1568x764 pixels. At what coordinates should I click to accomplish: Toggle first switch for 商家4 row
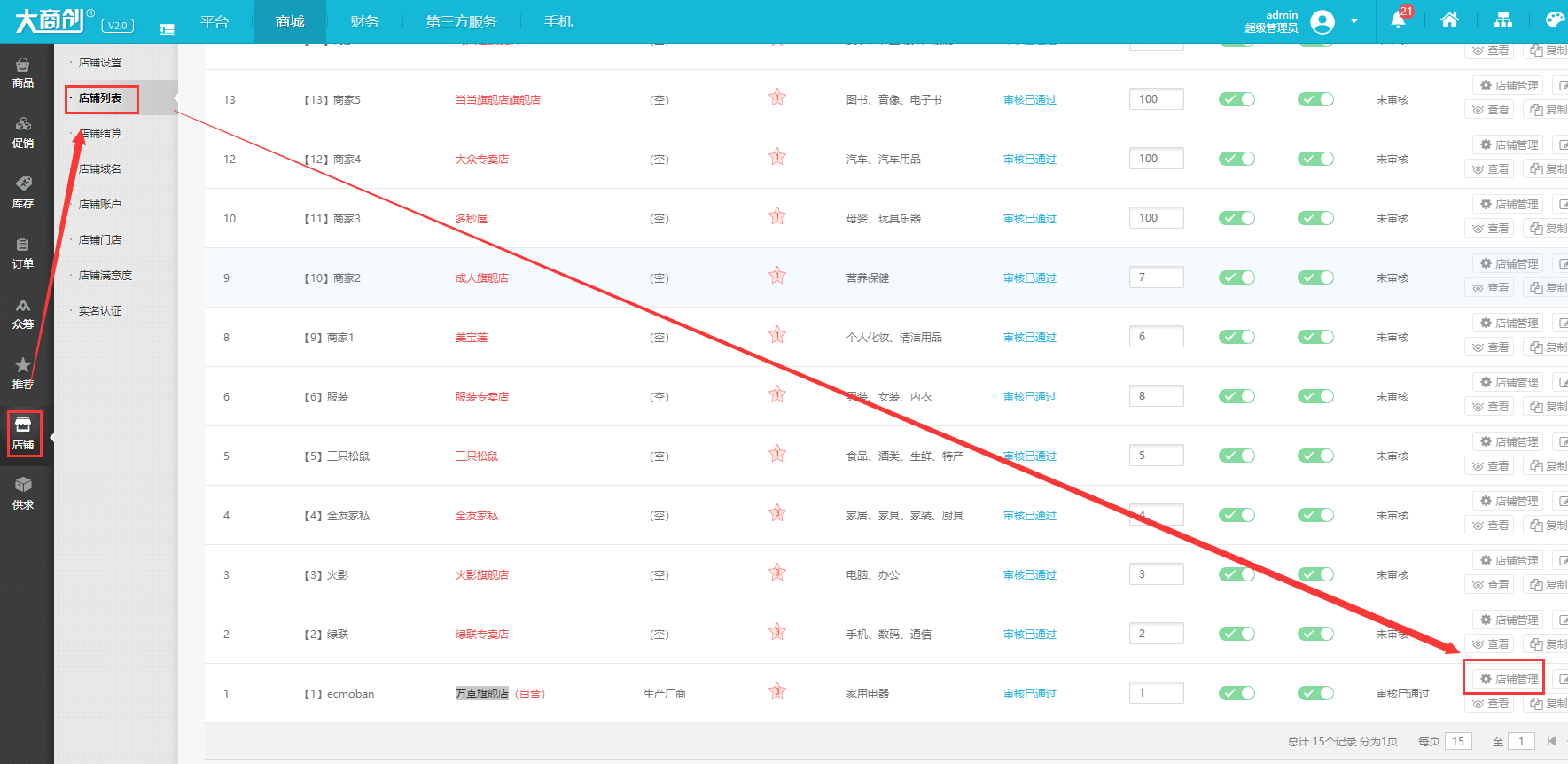[x=1236, y=159]
